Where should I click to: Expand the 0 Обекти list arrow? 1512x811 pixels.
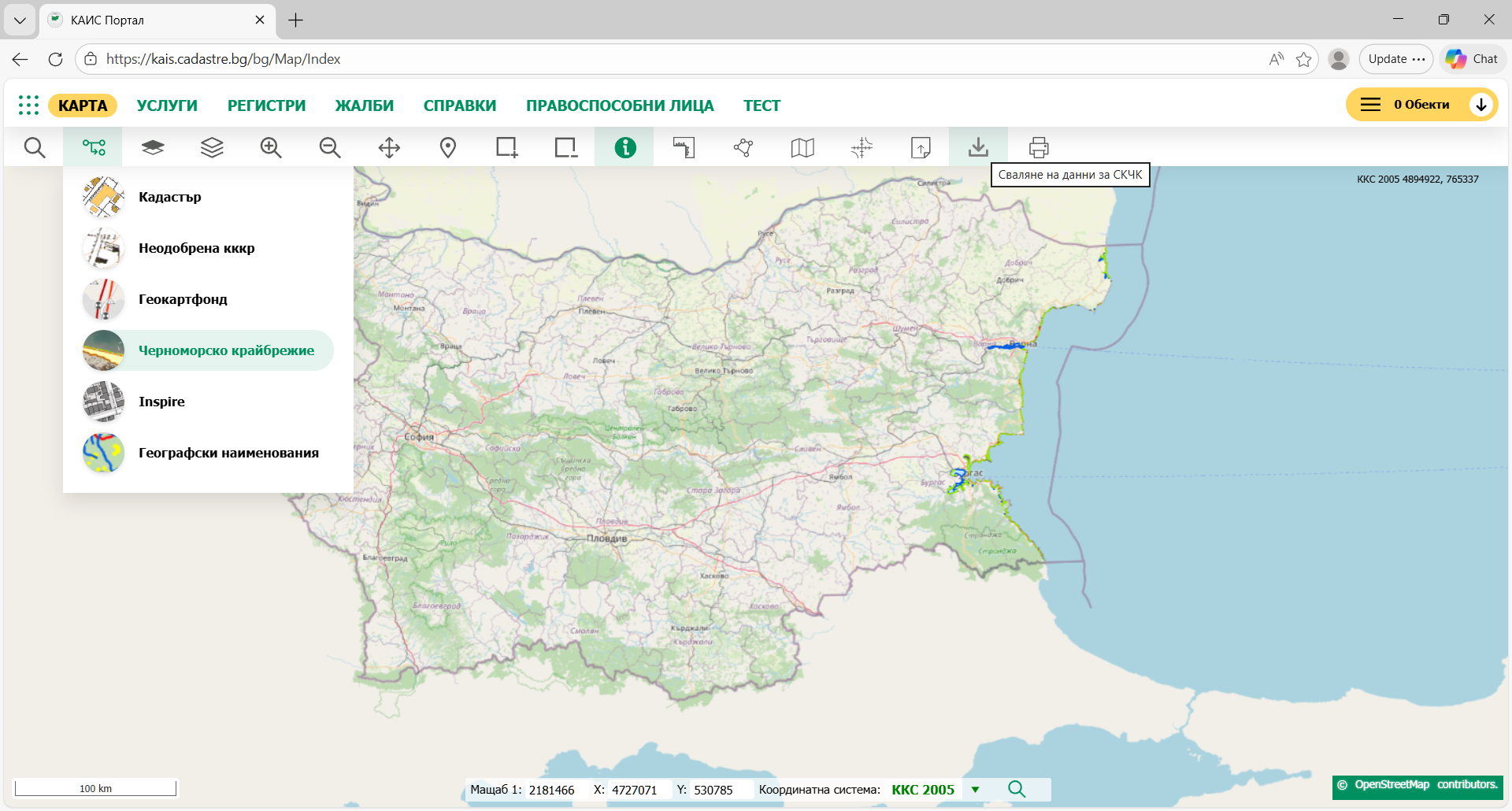[x=1480, y=105]
